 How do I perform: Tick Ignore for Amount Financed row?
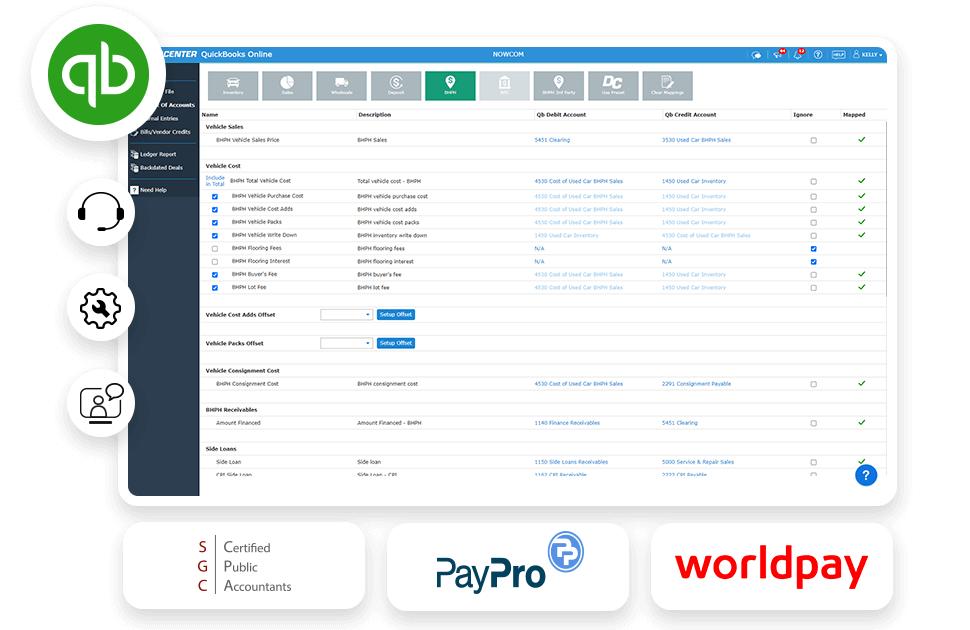coord(813,423)
